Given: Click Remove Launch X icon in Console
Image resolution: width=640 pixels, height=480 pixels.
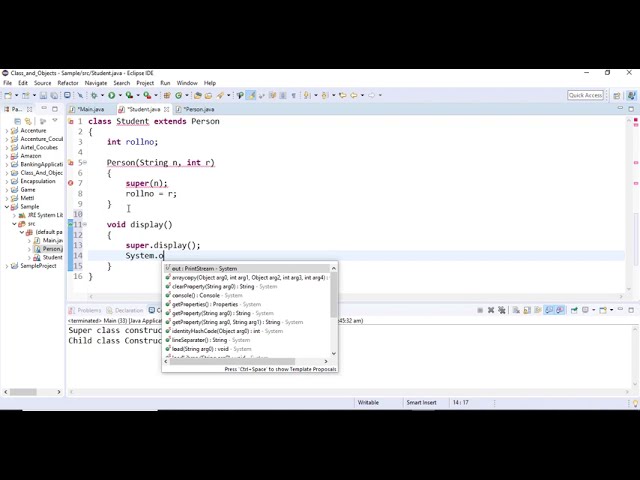Looking at the screenshot, I should click(491, 310).
